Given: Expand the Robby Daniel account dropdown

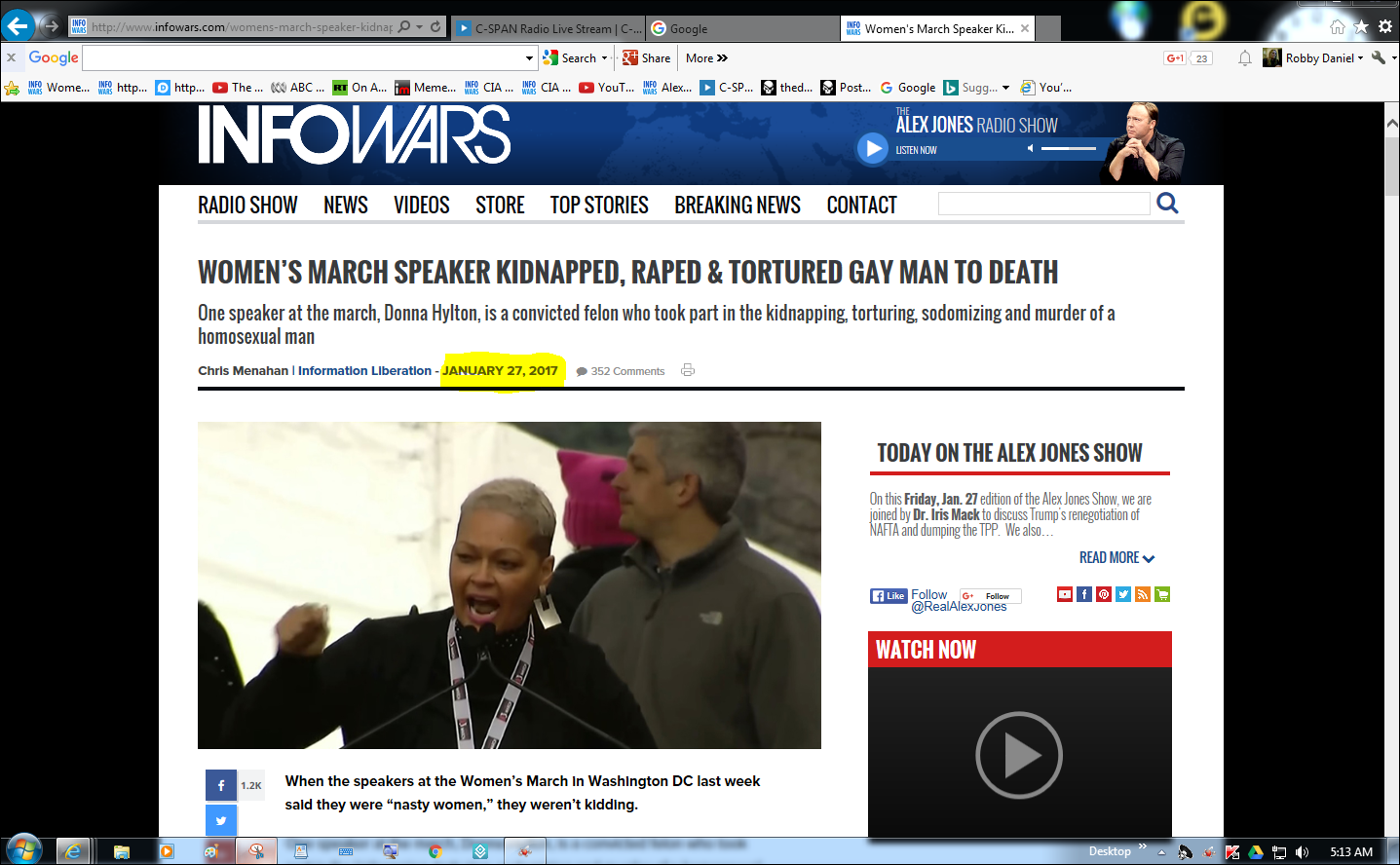Looking at the screenshot, I should coord(1360,58).
